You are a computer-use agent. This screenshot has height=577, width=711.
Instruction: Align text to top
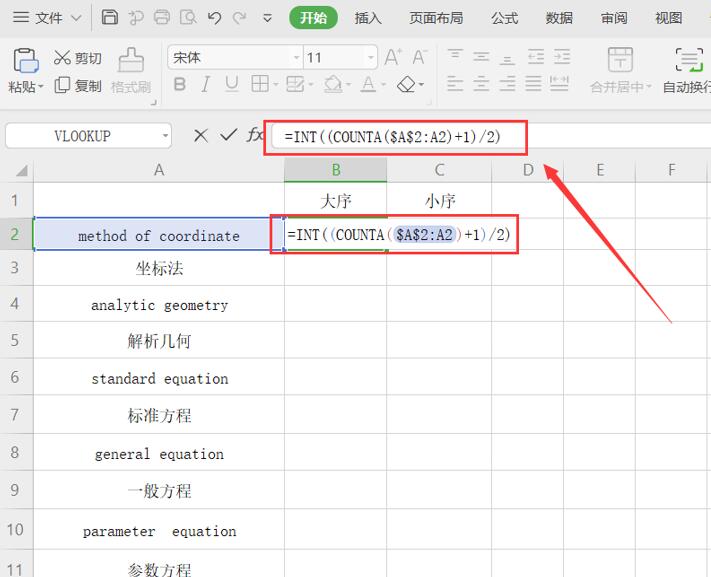(x=455, y=57)
